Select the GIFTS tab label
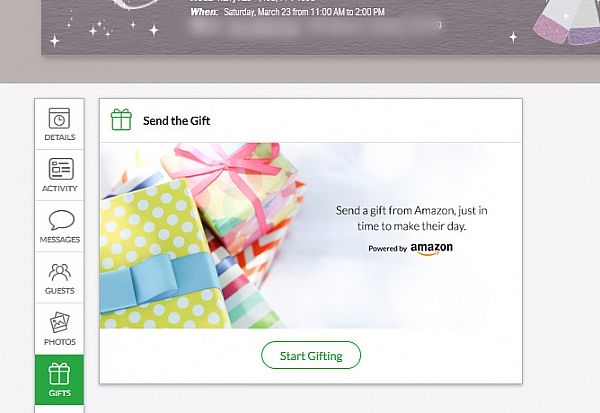This screenshot has width=600, height=413. [x=59, y=393]
